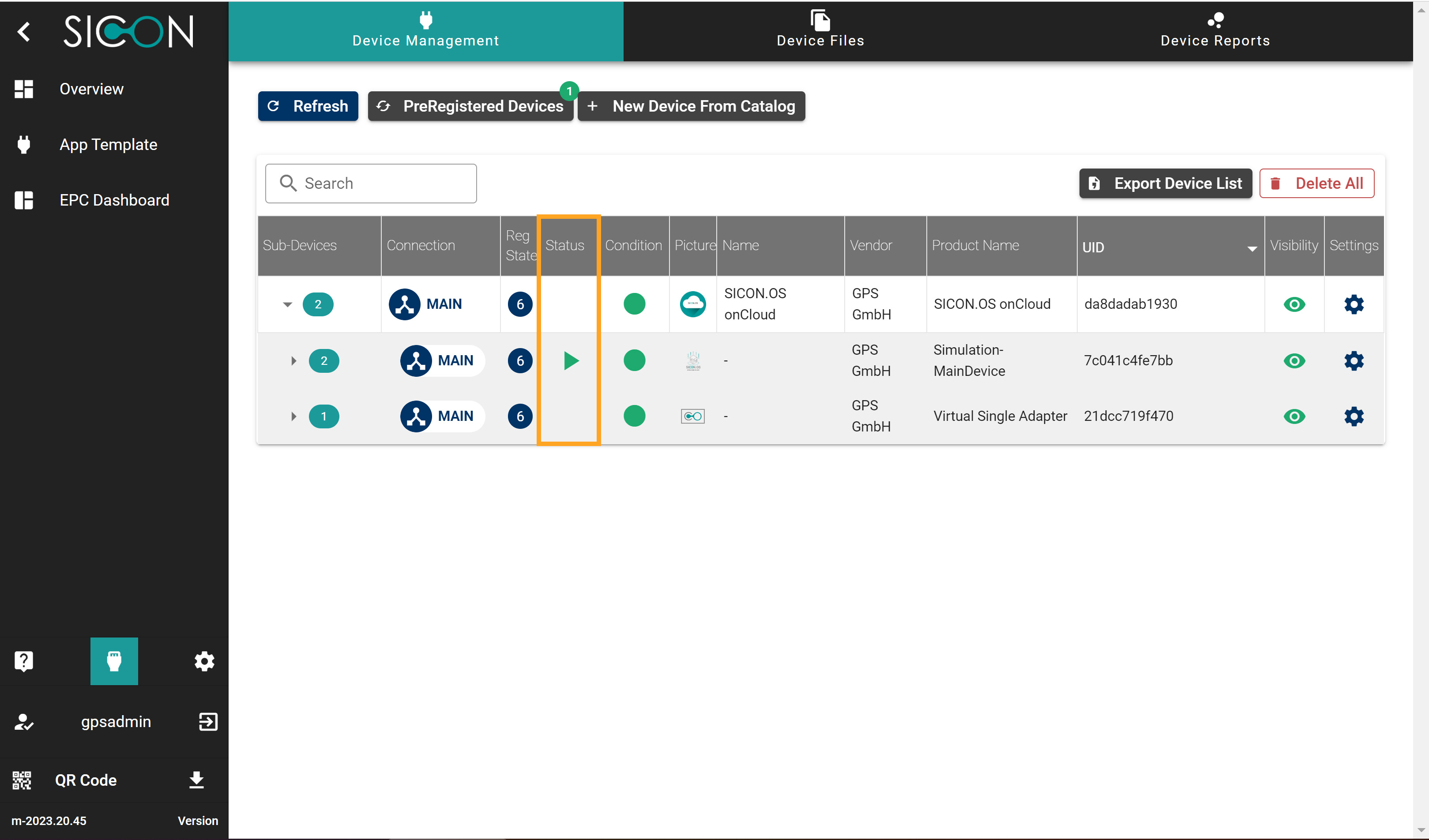This screenshot has width=1429, height=840.
Task: Toggle visibility eye for SICON.OS onCloud
Action: tap(1294, 304)
